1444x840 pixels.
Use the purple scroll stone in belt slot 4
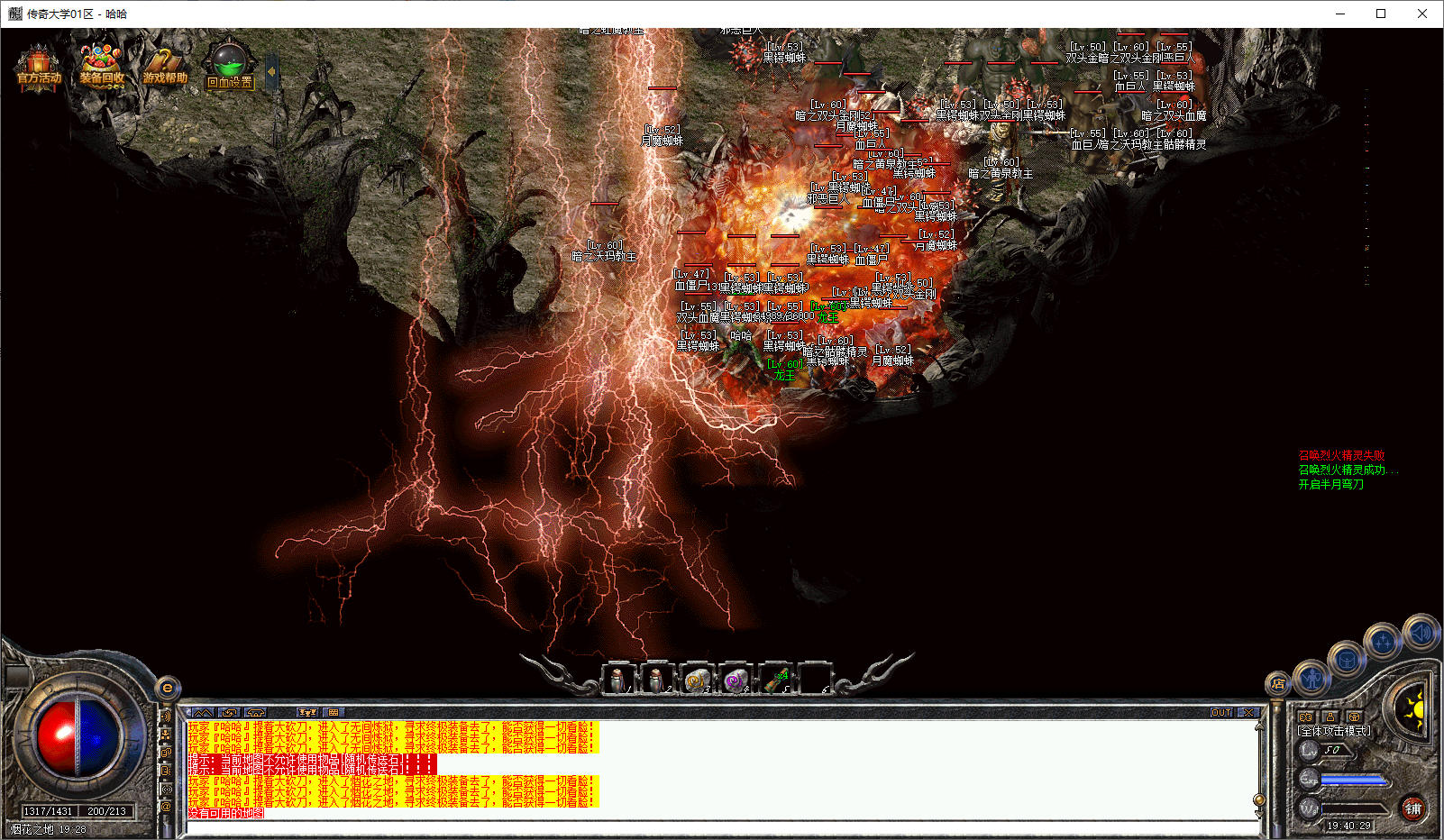pyautogui.click(x=736, y=680)
